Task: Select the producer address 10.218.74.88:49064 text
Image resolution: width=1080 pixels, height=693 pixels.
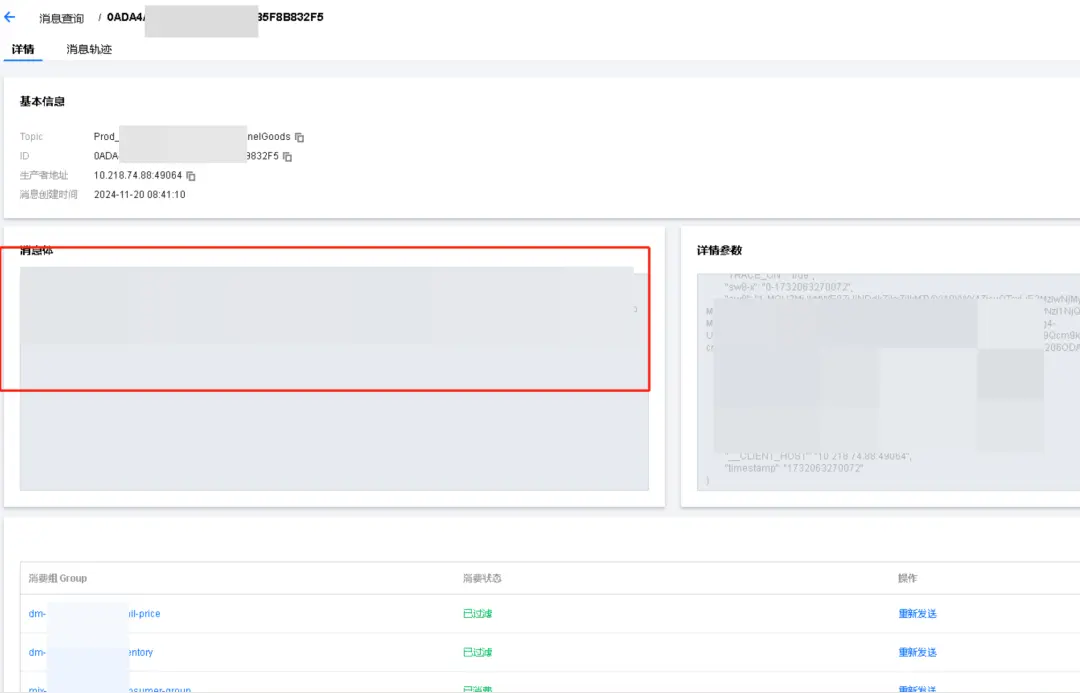Action: (x=138, y=175)
